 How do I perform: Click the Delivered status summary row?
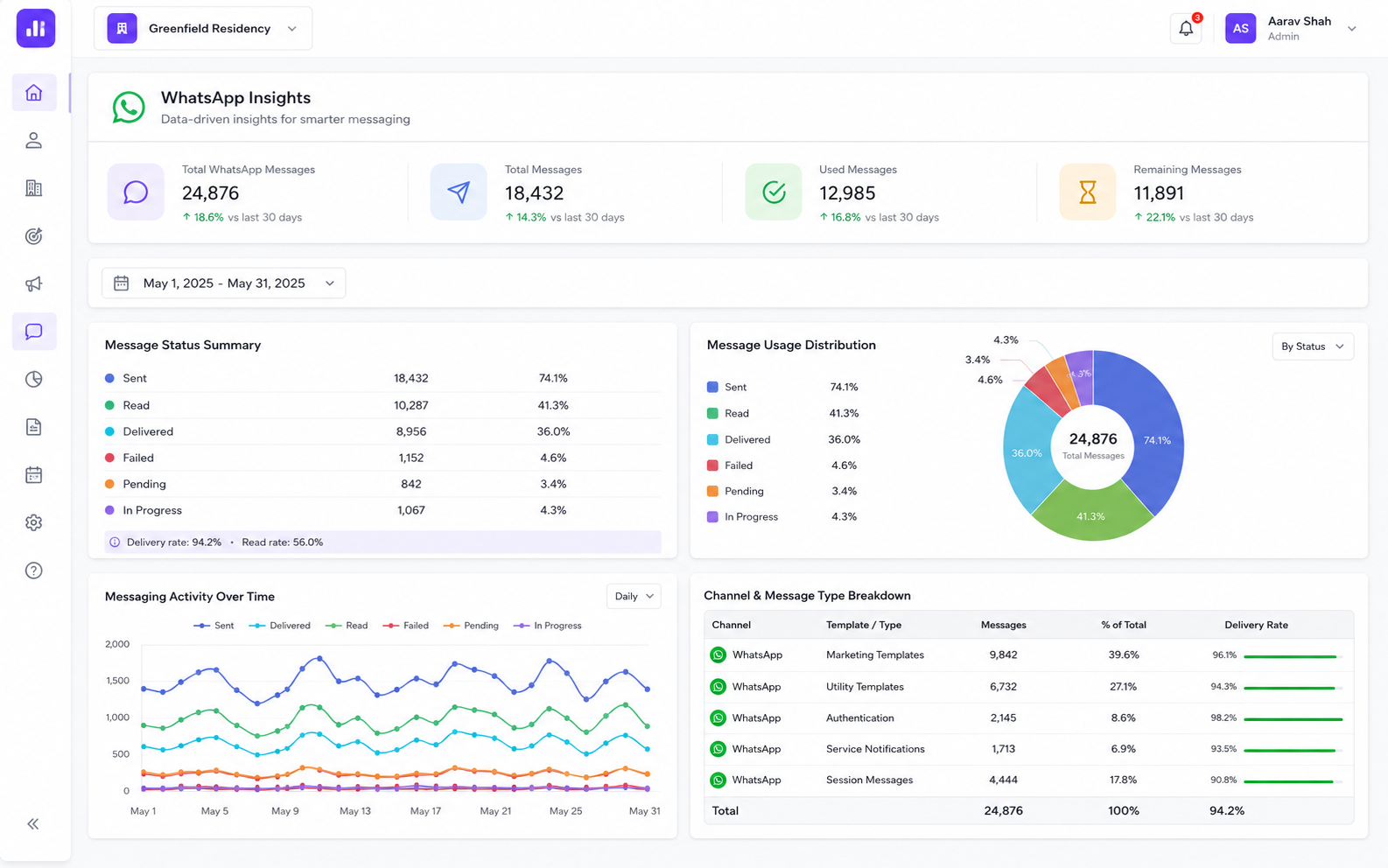[x=382, y=431]
